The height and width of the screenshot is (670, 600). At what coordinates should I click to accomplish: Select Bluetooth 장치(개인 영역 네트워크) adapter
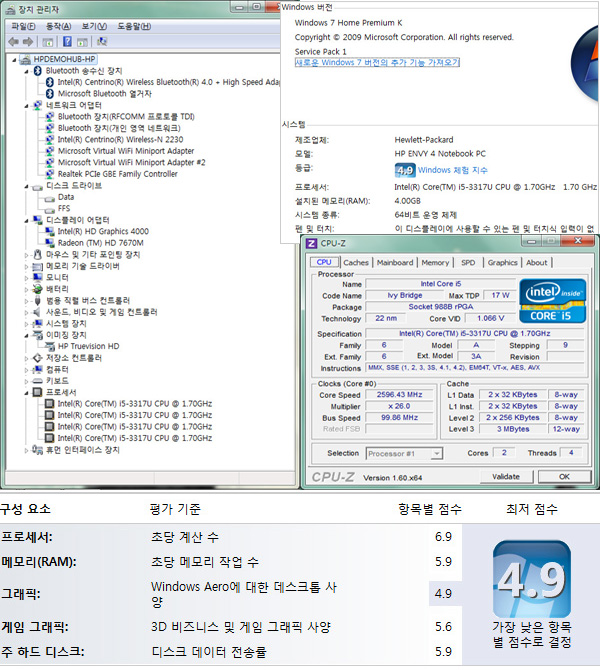(x=119, y=128)
